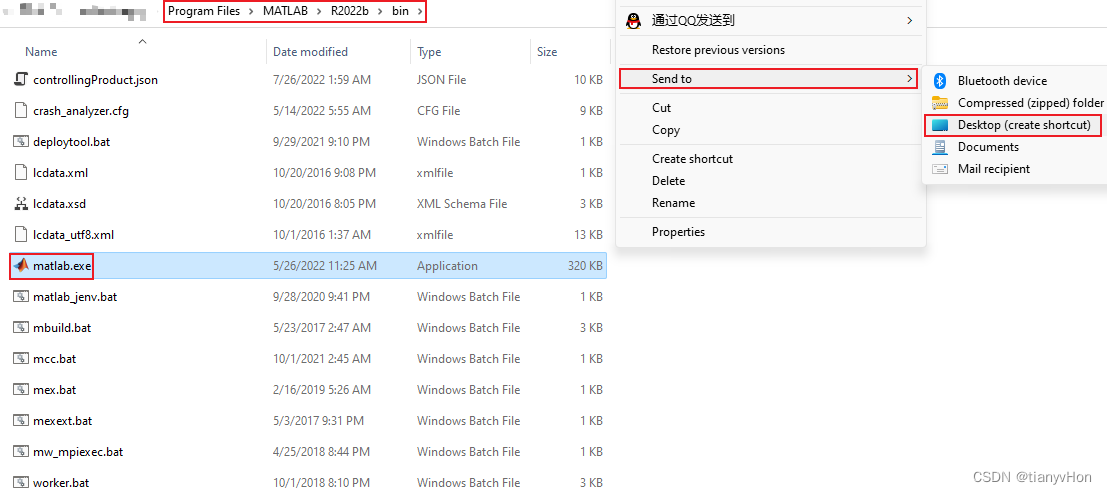Click the controllingProduct.json file icon
1107x494 pixels.
click(x=21, y=80)
